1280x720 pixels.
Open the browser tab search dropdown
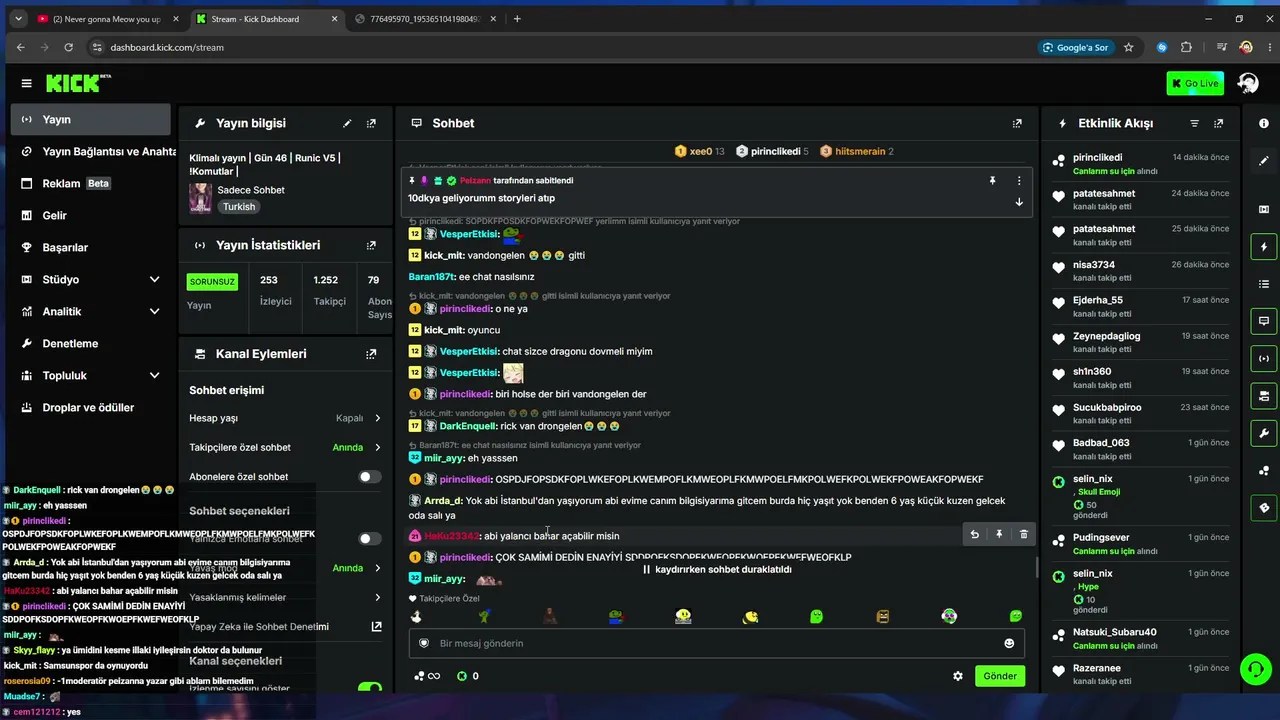tap(19, 19)
